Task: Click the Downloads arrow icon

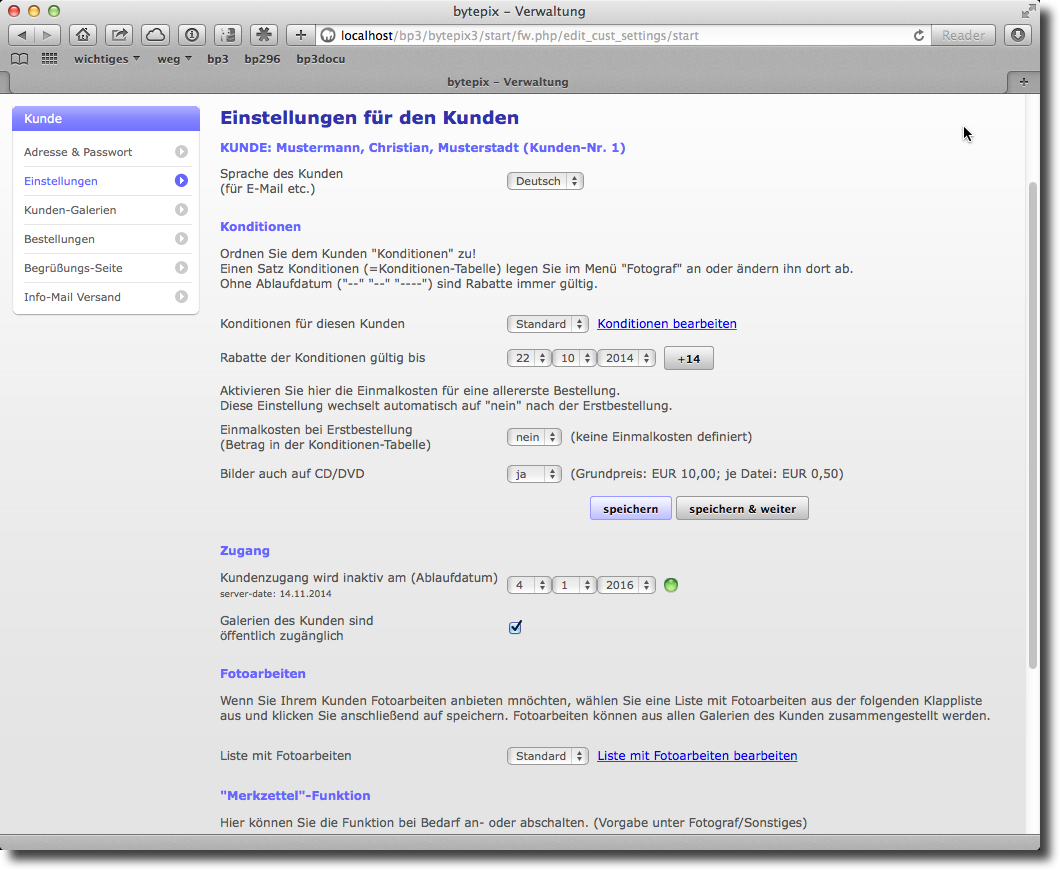Action: [x=1018, y=35]
